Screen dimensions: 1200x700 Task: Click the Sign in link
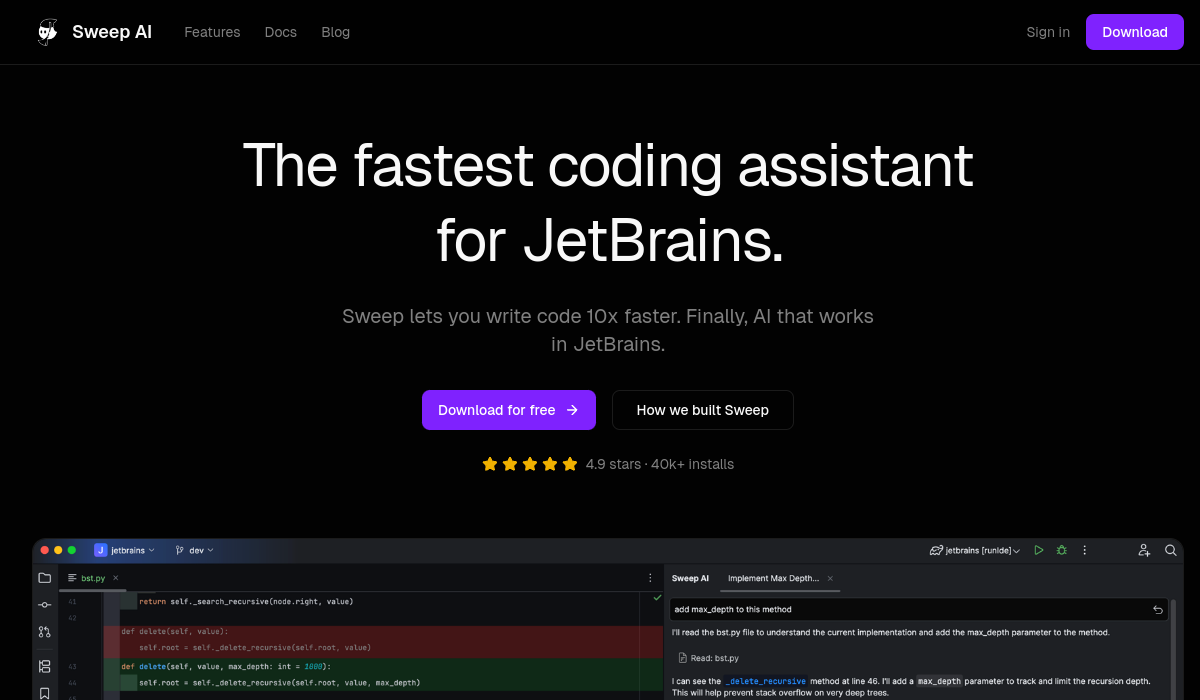(x=1048, y=32)
